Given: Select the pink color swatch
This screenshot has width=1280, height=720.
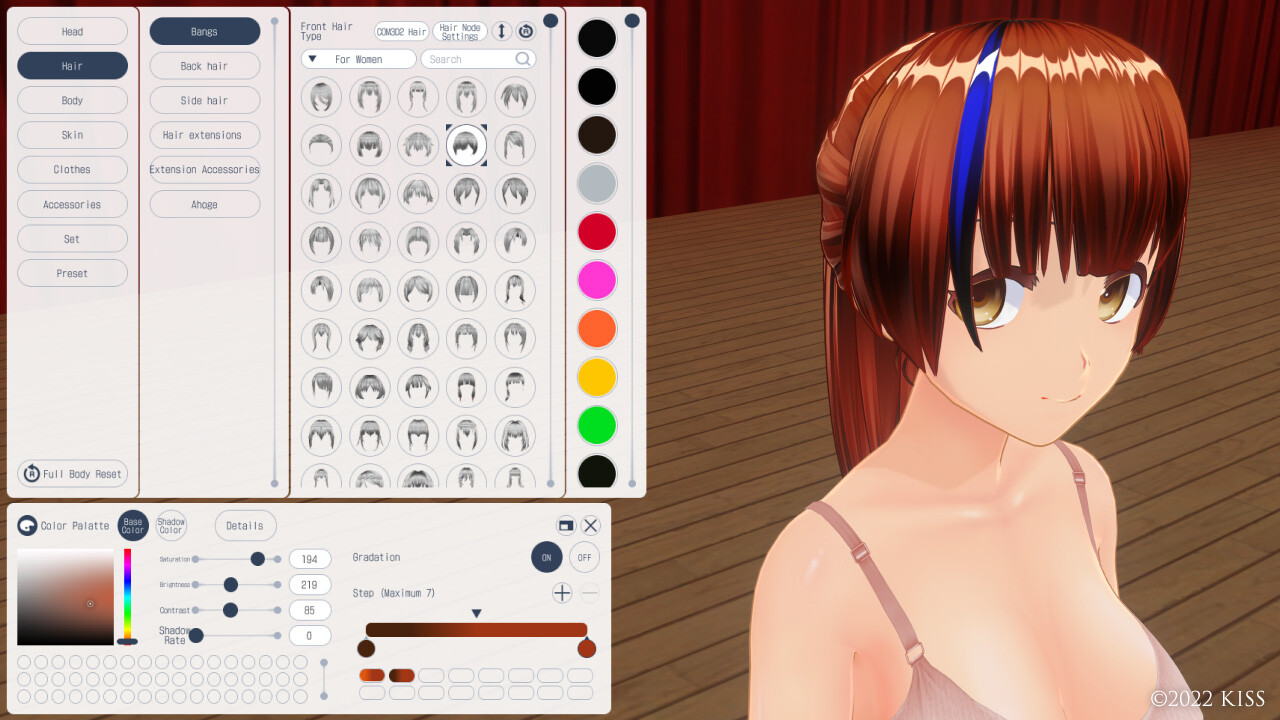Looking at the screenshot, I should (x=596, y=280).
